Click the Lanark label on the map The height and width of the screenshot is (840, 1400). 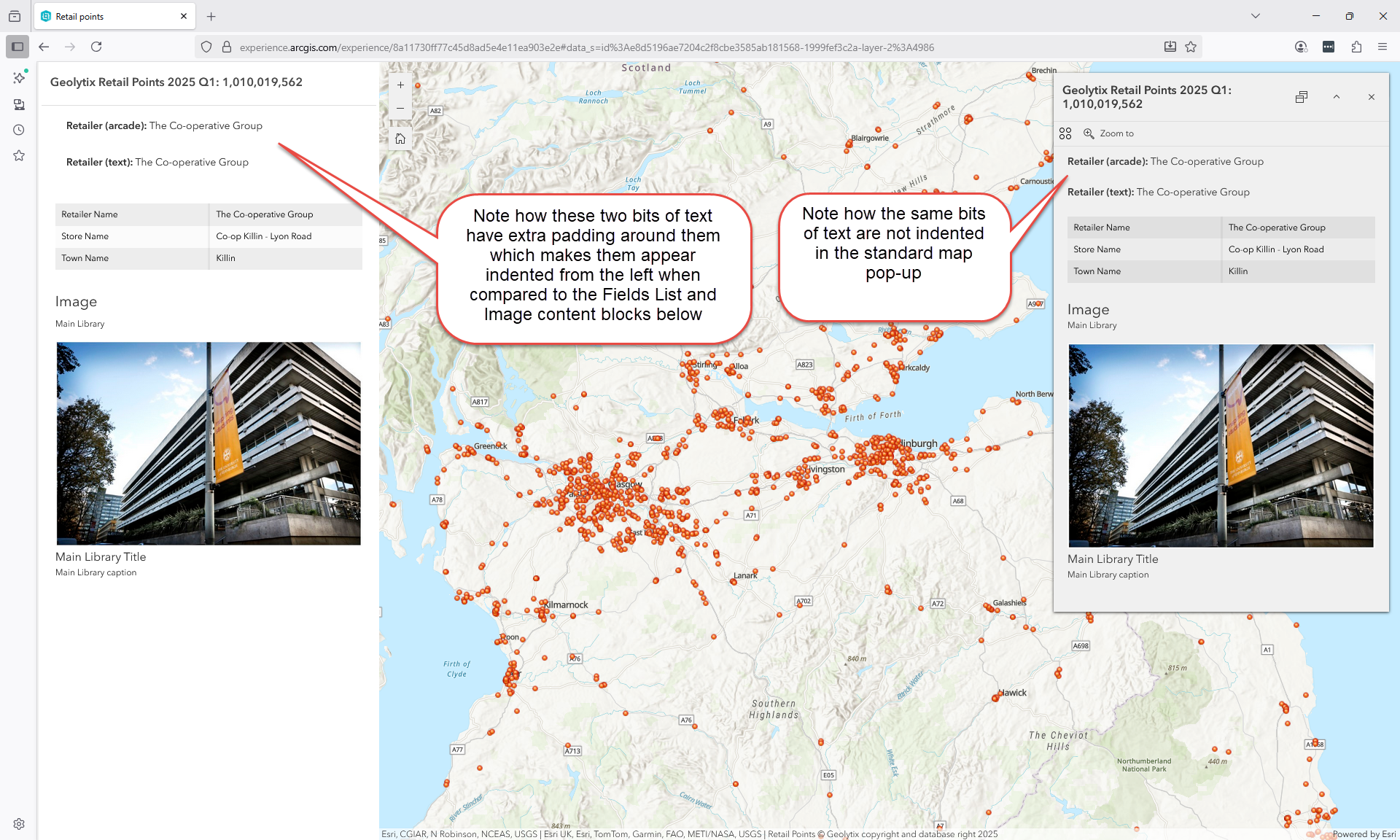coord(745,575)
